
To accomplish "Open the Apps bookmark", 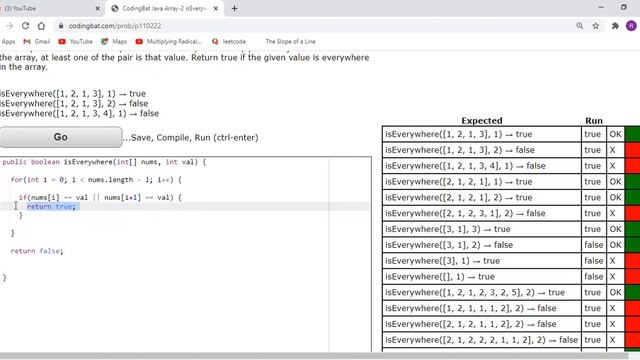I will [x=8, y=41].
